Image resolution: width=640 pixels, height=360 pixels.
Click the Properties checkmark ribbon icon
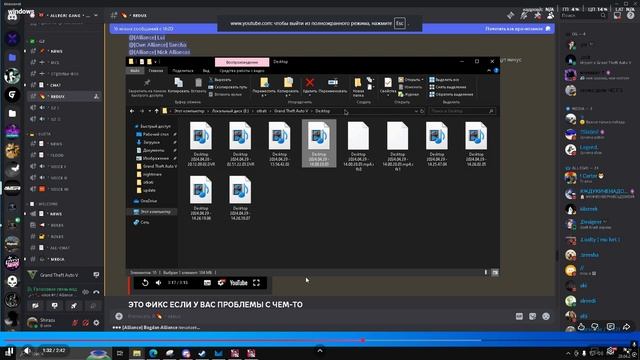[388, 83]
